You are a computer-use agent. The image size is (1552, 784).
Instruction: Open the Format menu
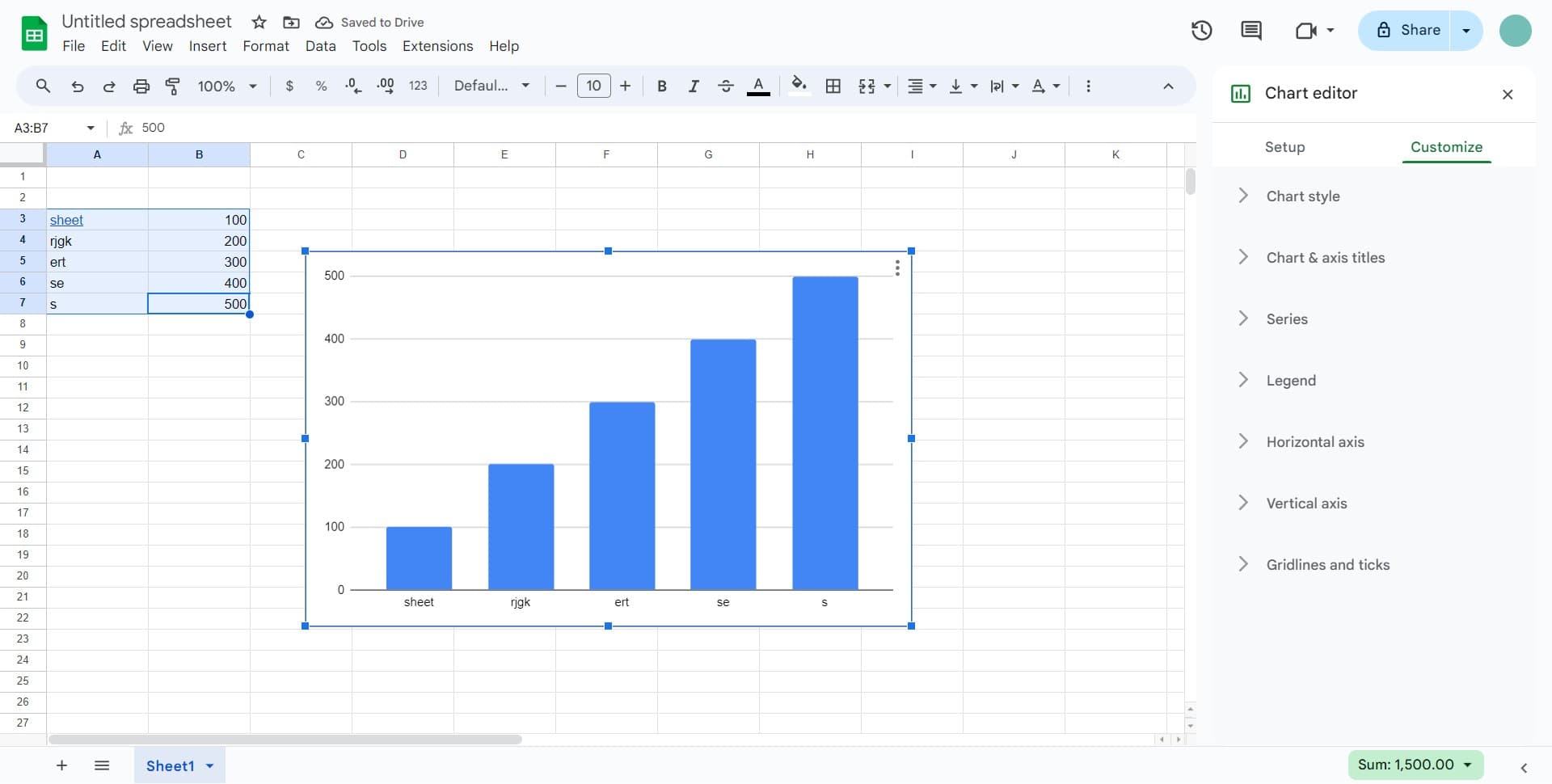pos(265,46)
